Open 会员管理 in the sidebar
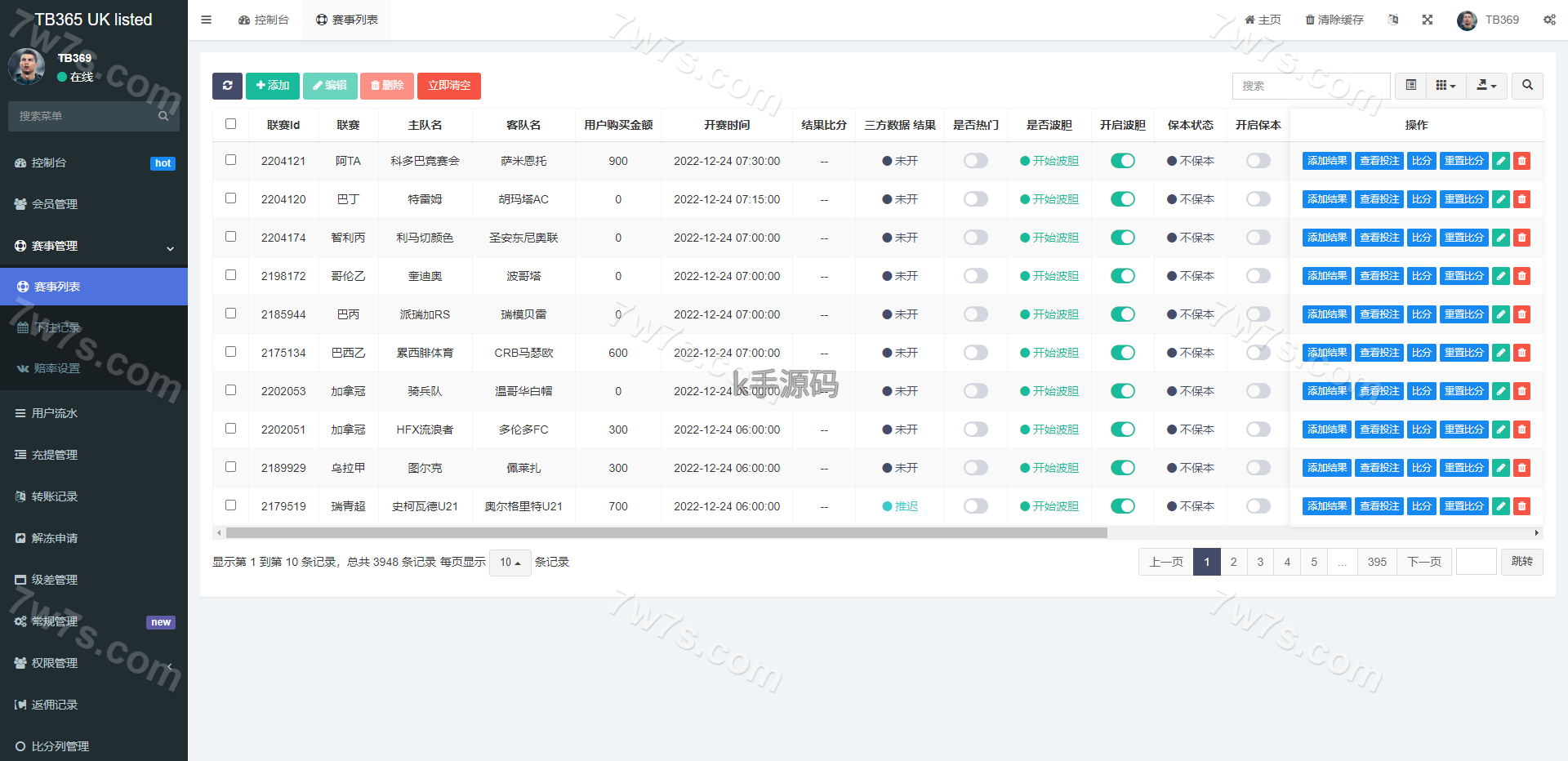1568x761 pixels. point(94,204)
